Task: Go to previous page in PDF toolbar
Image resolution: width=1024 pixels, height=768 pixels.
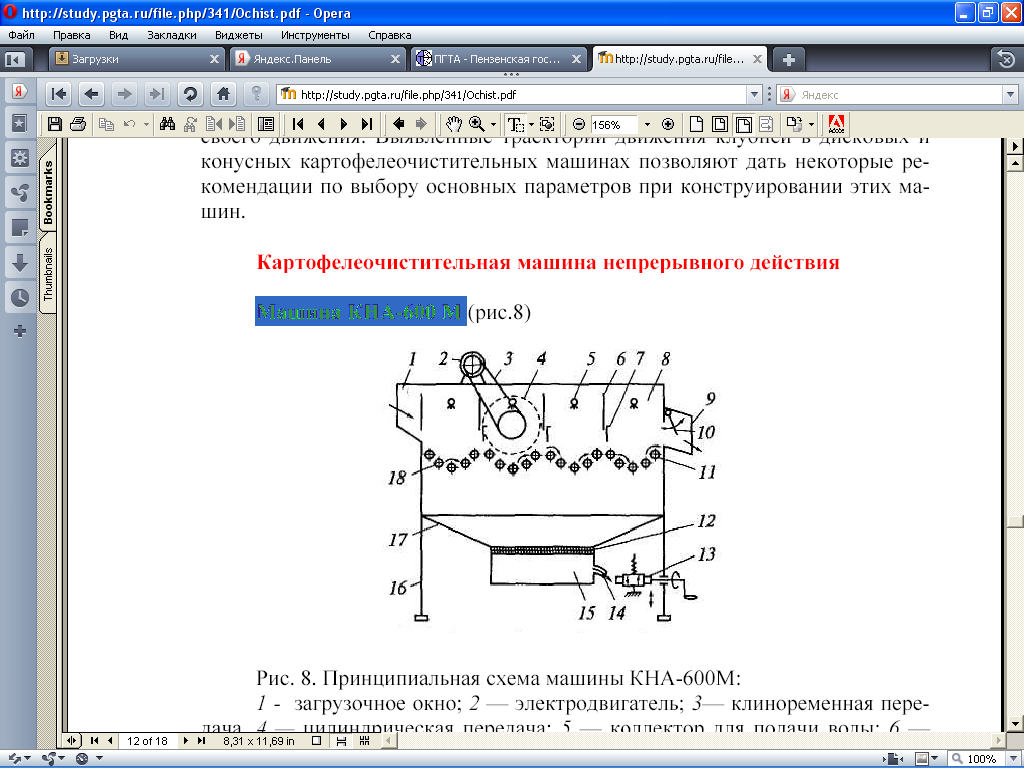Action: (321, 124)
